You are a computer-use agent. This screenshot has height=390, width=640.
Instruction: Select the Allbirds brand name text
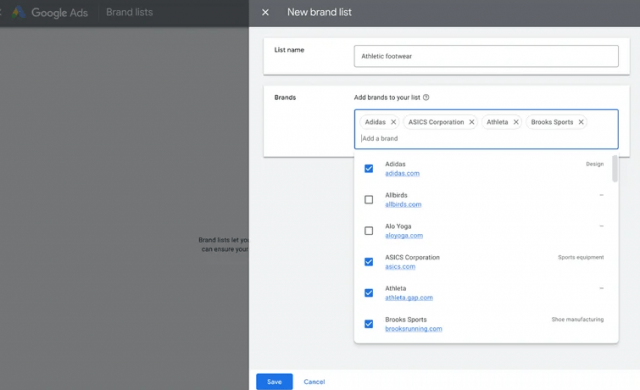pos(396,195)
